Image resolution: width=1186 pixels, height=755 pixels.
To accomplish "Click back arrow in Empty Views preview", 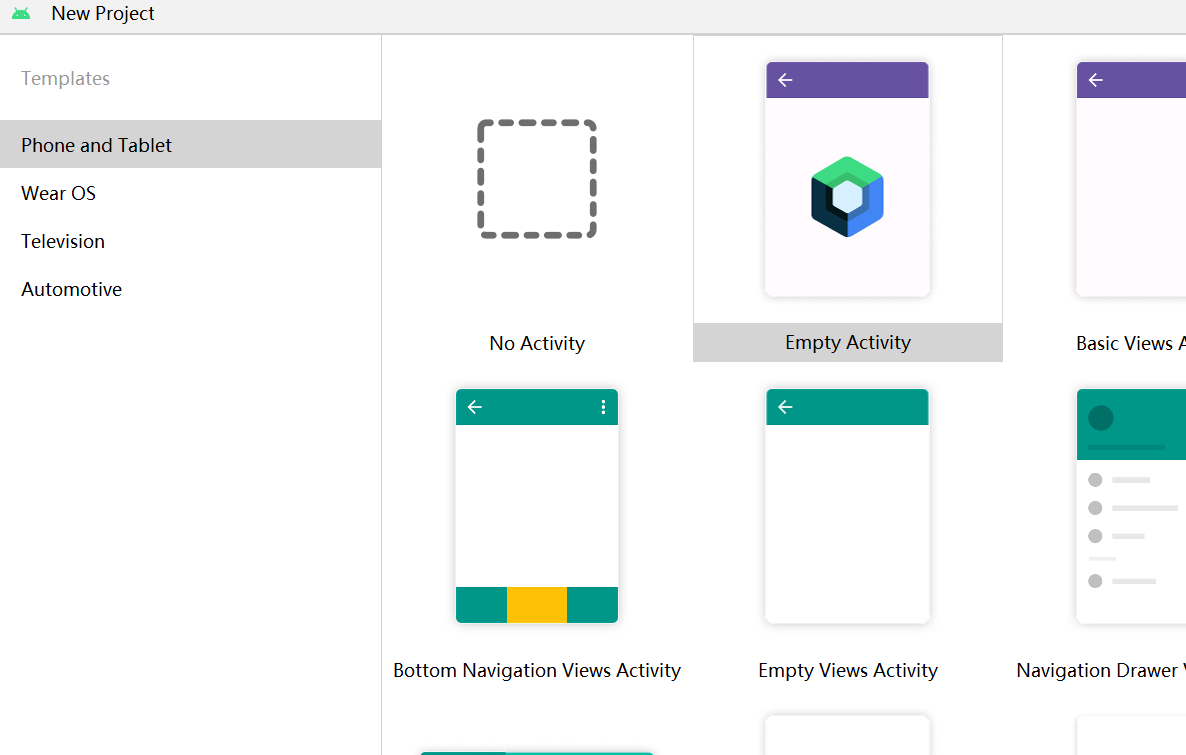I will click(785, 407).
